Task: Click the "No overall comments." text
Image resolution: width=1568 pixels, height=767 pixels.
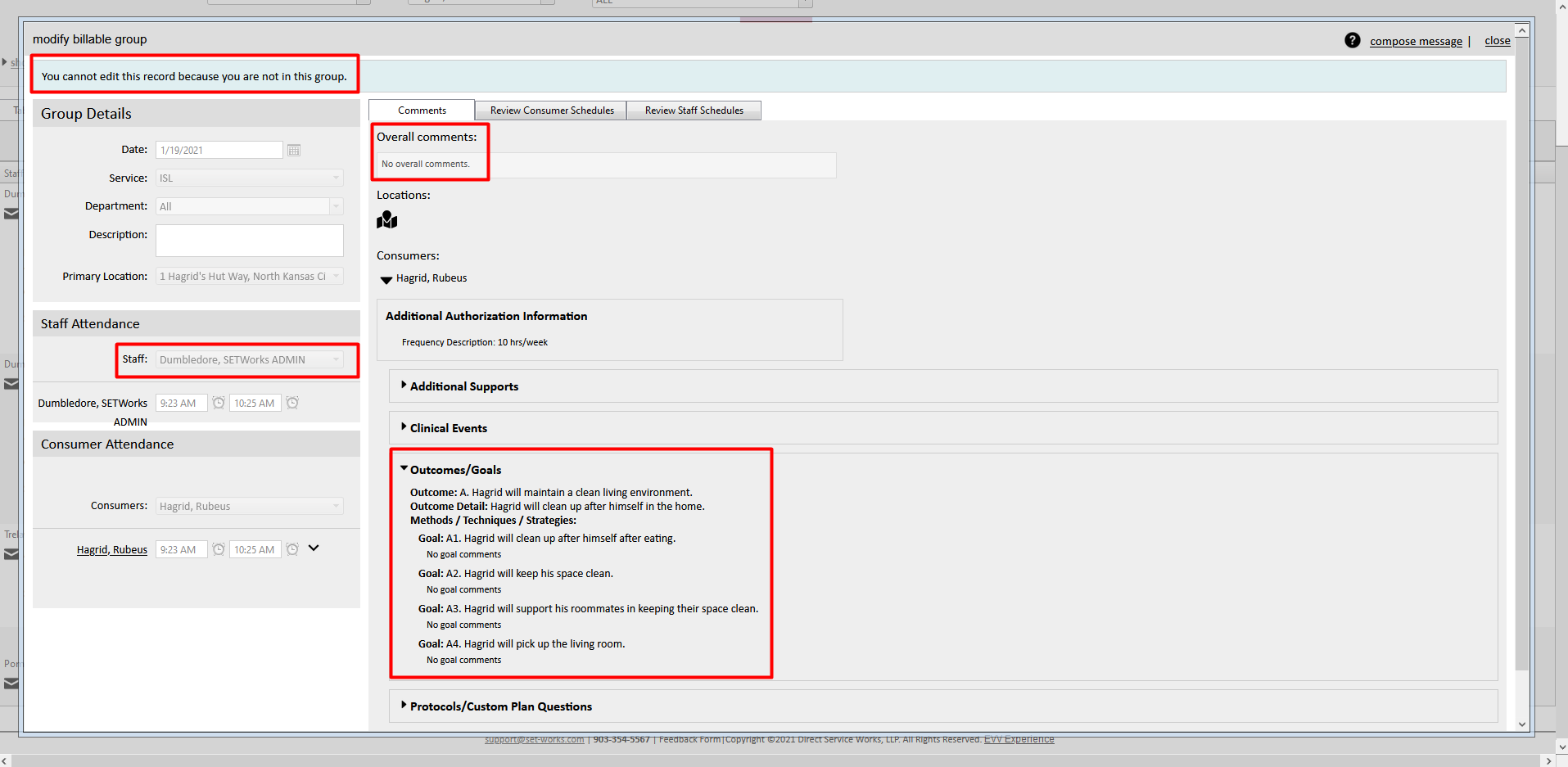Action: point(426,164)
